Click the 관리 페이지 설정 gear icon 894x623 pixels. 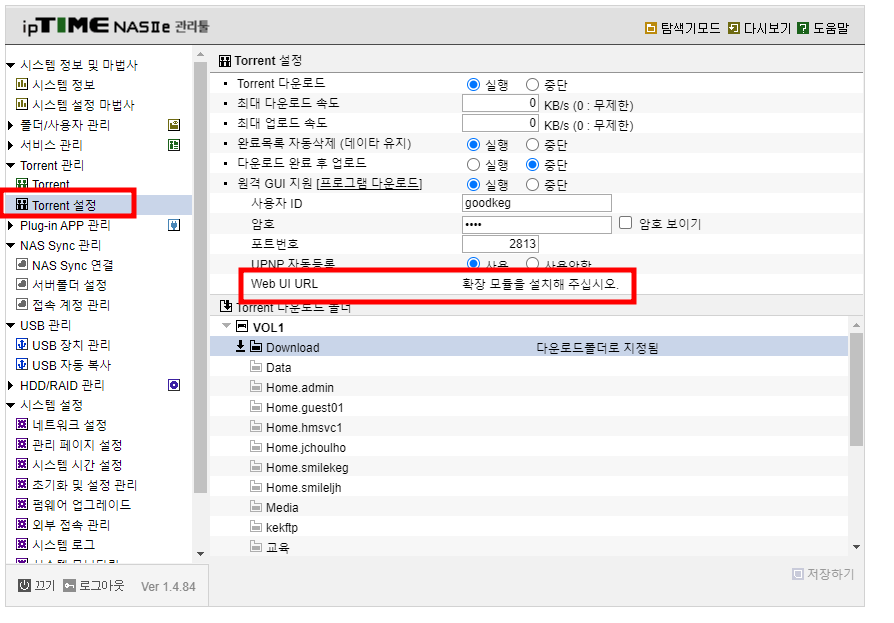[x=22, y=444]
